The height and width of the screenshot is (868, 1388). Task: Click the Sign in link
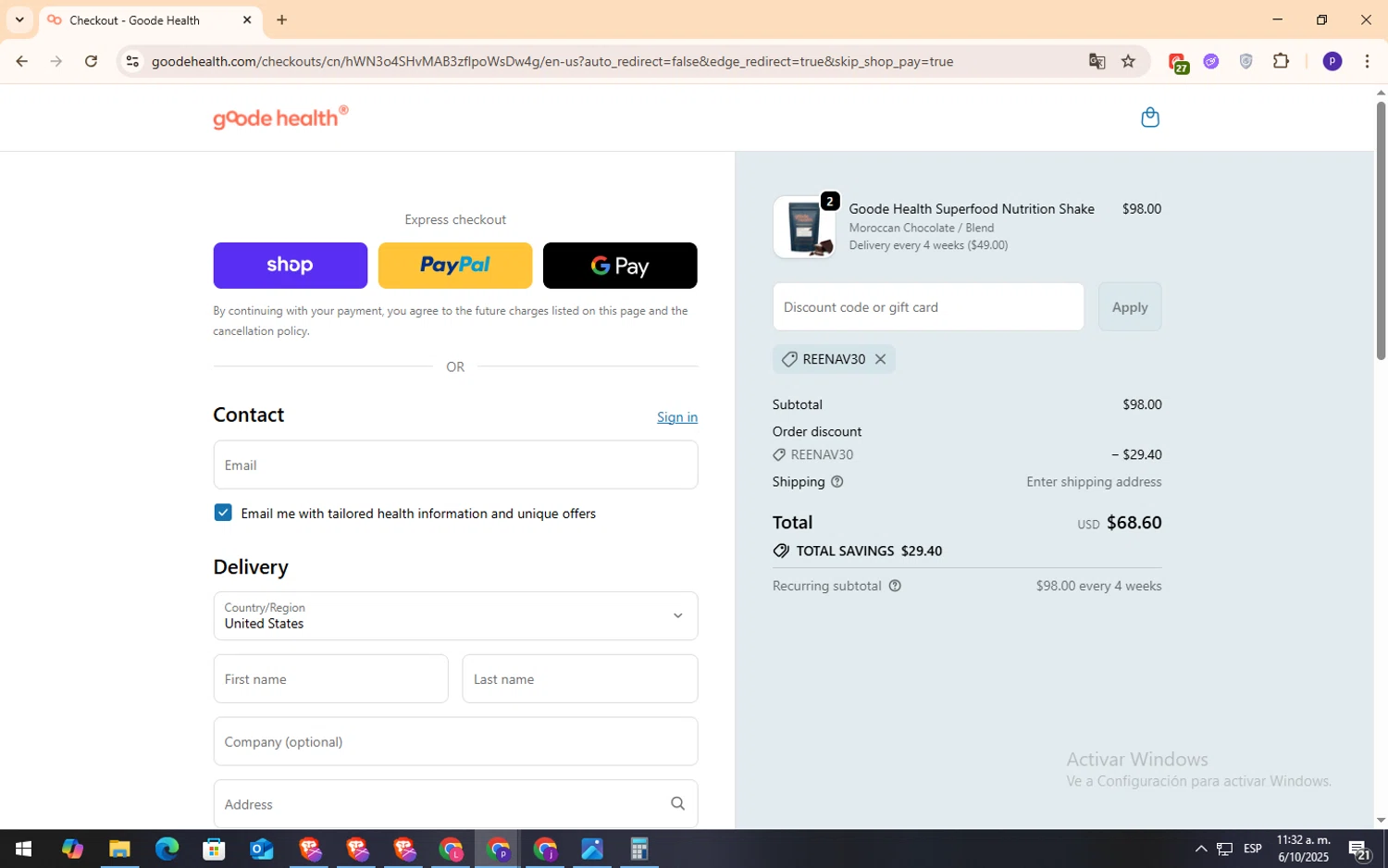point(677,417)
